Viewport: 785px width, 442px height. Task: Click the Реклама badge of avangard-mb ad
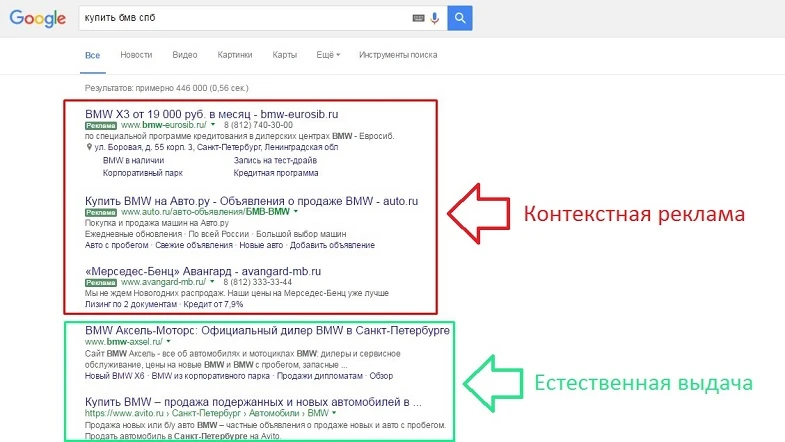[101, 281]
